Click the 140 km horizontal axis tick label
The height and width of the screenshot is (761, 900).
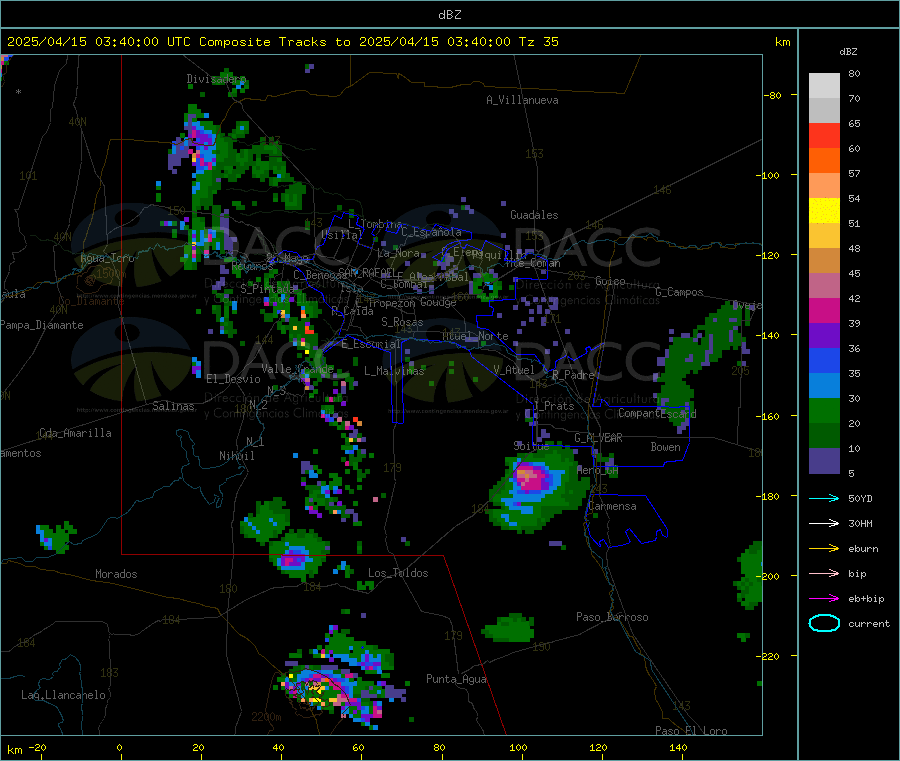coord(678,748)
